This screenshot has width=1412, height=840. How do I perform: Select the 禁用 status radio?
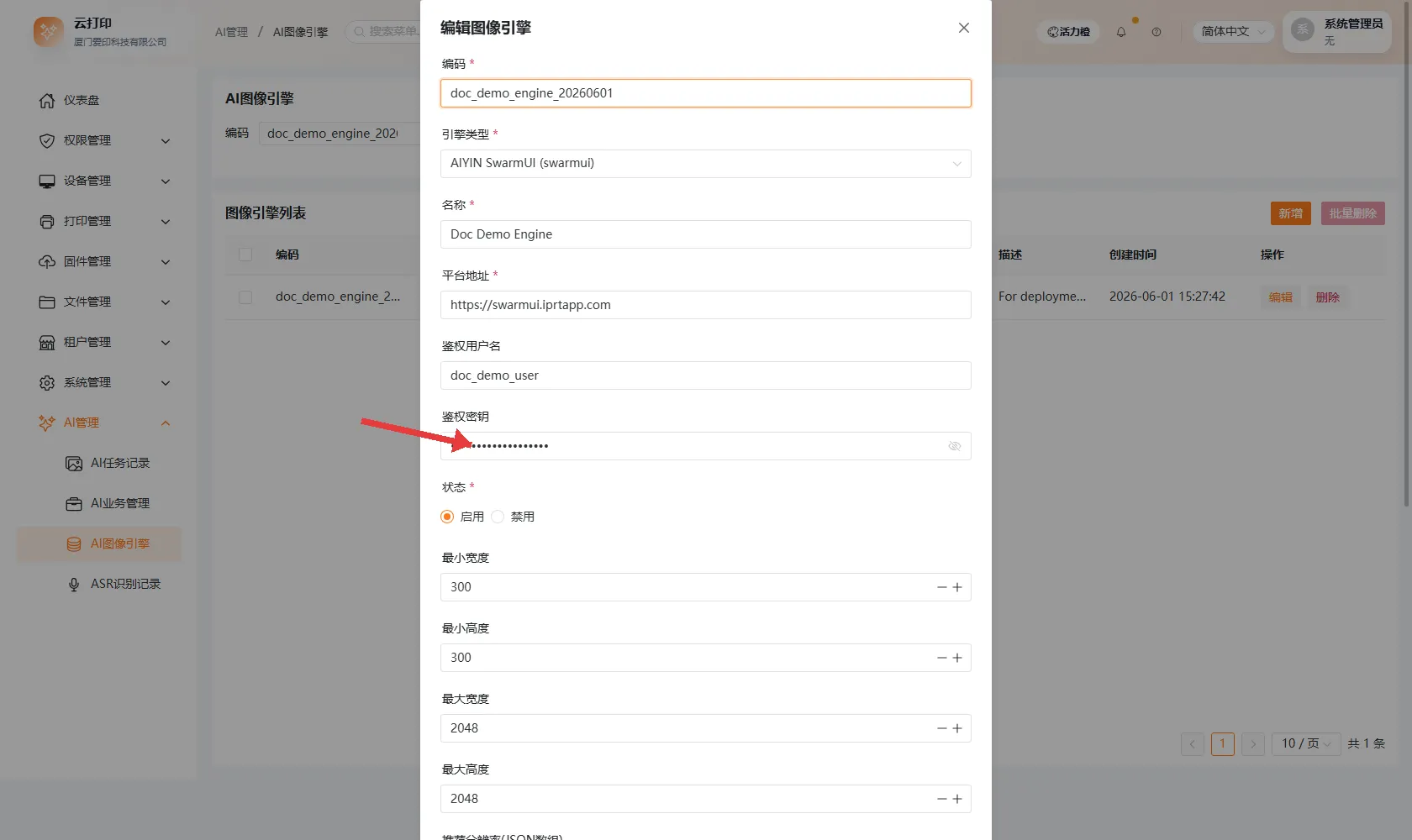(498, 517)
